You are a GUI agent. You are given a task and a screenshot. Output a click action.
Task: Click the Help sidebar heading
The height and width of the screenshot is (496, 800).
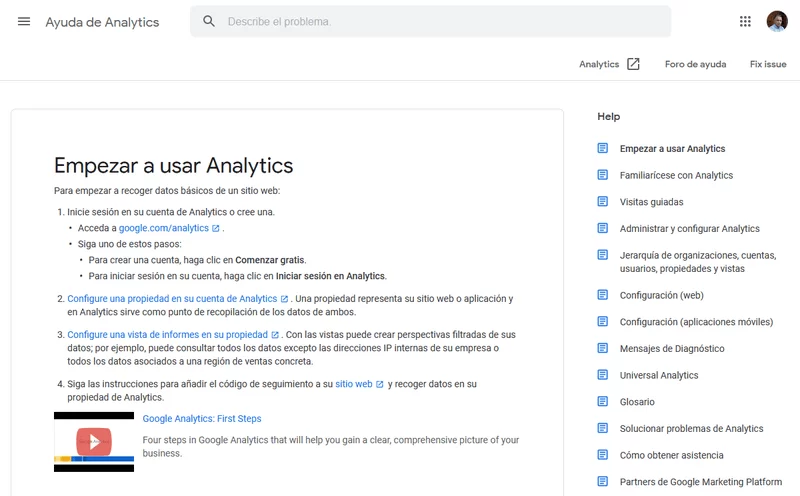[609, 116]
